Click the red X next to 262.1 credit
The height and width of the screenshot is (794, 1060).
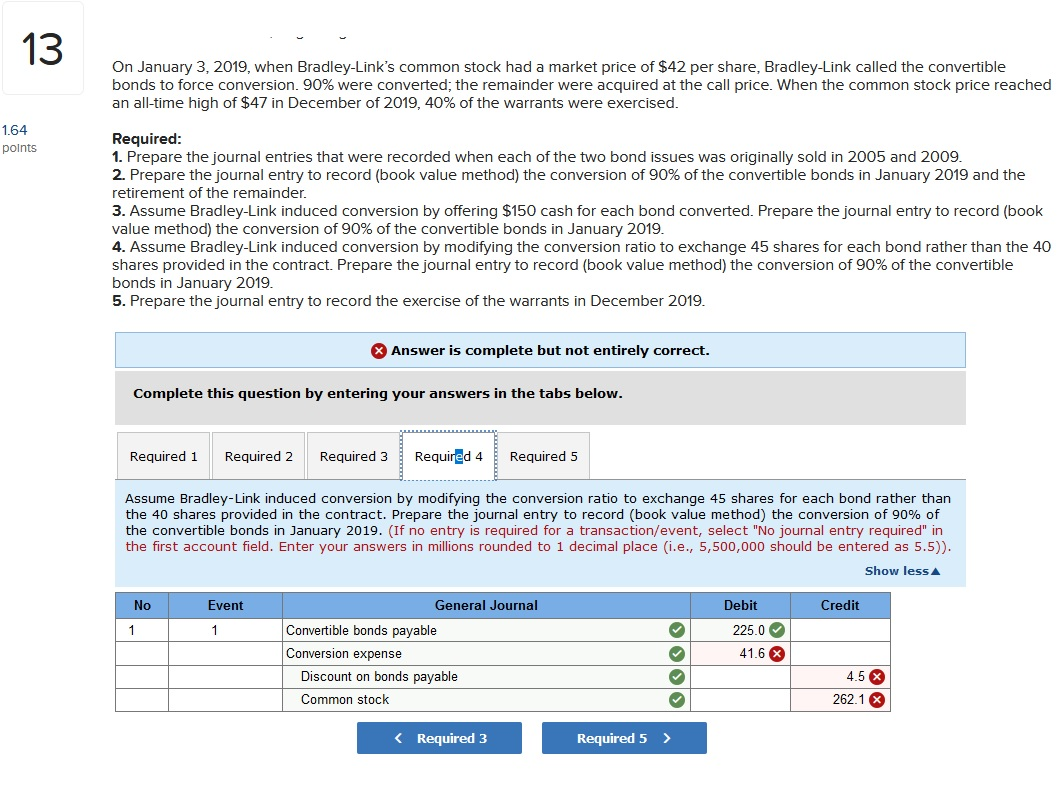pyautogui.click(x=879, y=700)
